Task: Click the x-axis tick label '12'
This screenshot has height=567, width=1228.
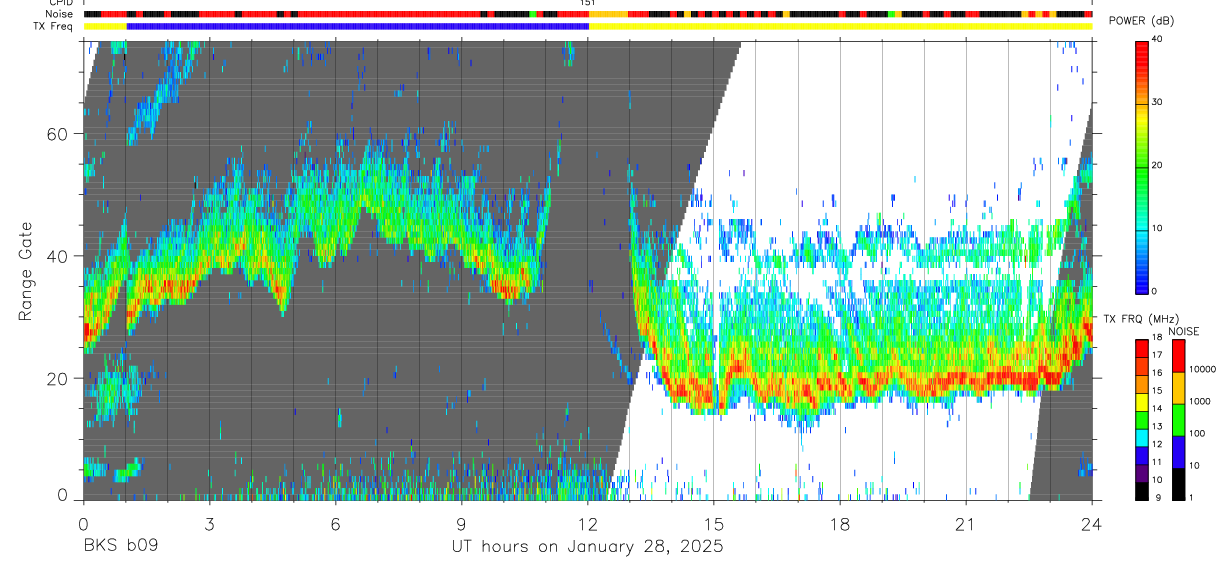Action: tap(587, 523)
